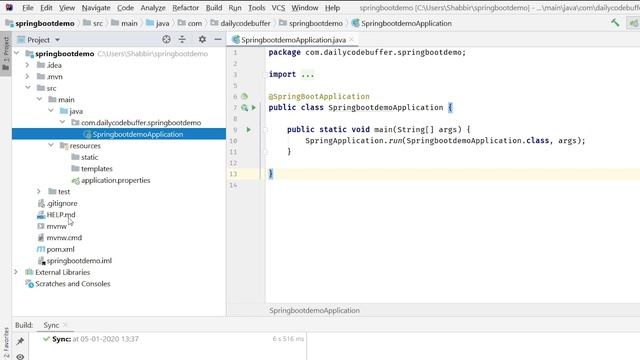Image resolution: width=640 pixels, height=360 pixels.
Task: Click springbootdemo root breadcrumb
Action: tap(40, 23)
